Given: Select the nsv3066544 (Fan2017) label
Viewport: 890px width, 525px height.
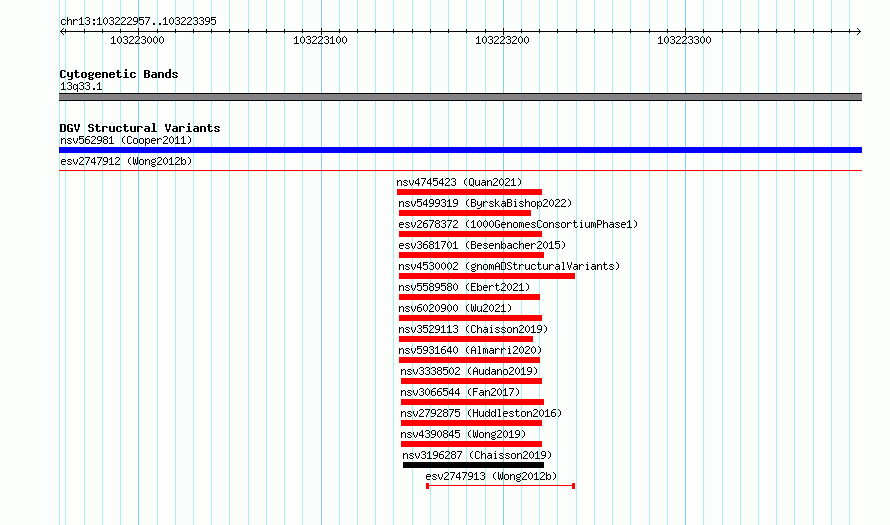Looking at the screenshot, I should point(460,392).
